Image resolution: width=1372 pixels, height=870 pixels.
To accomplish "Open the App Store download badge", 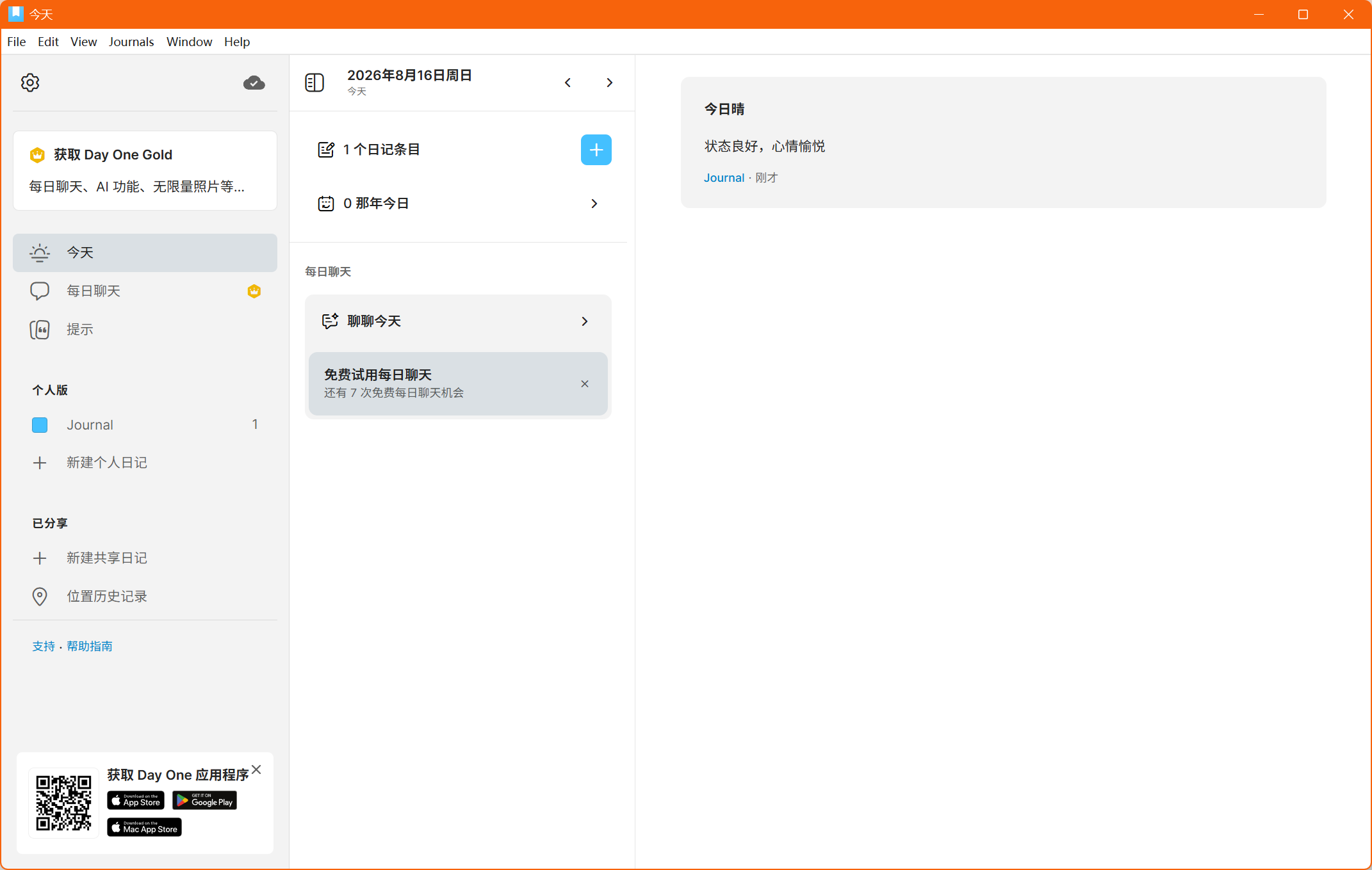I will pos(136,800).
